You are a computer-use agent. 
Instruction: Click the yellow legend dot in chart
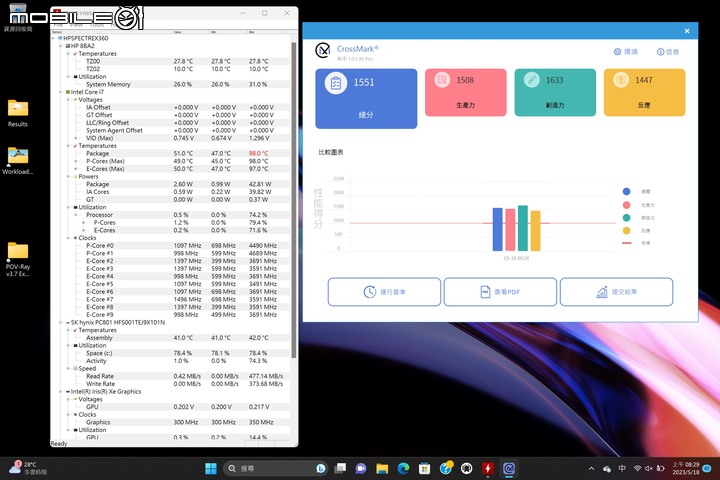tap(626, 231)
